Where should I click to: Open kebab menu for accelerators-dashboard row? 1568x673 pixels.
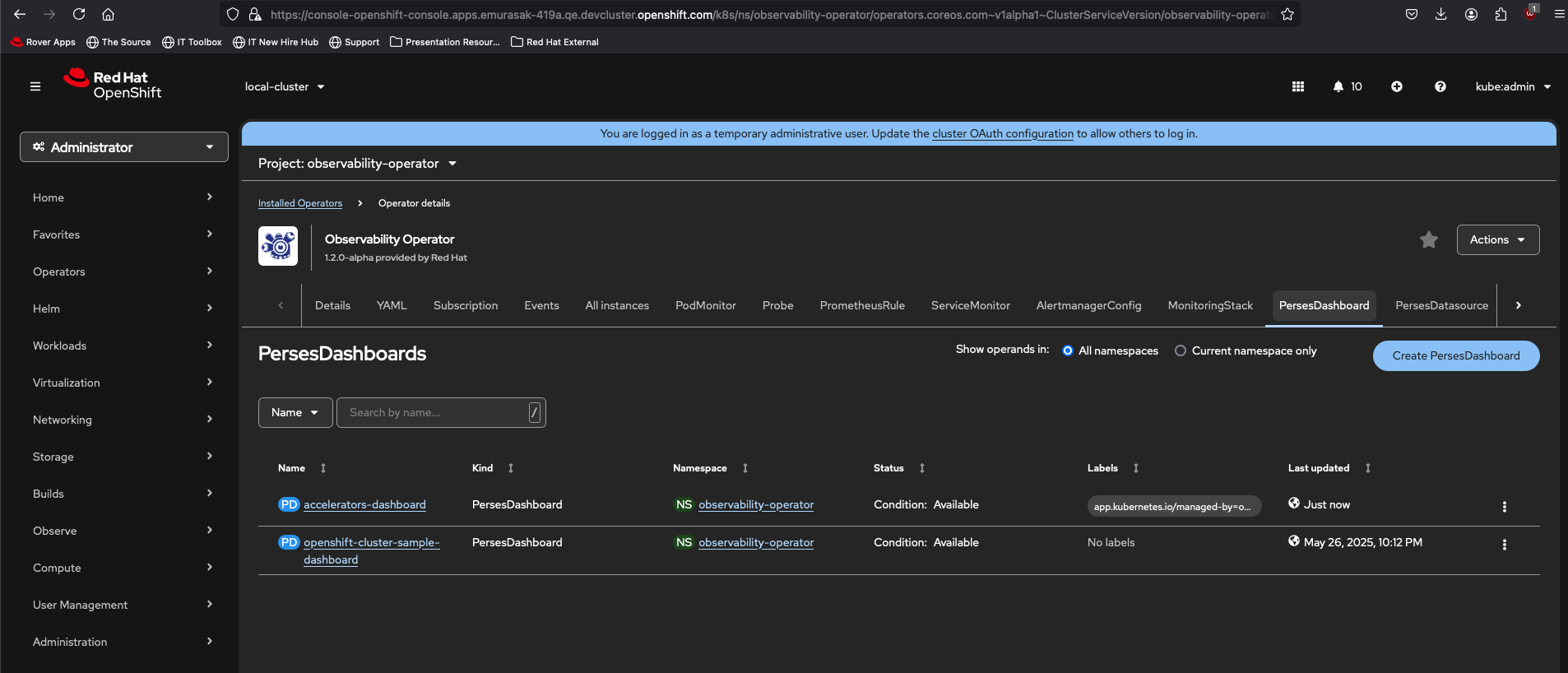1505,507
